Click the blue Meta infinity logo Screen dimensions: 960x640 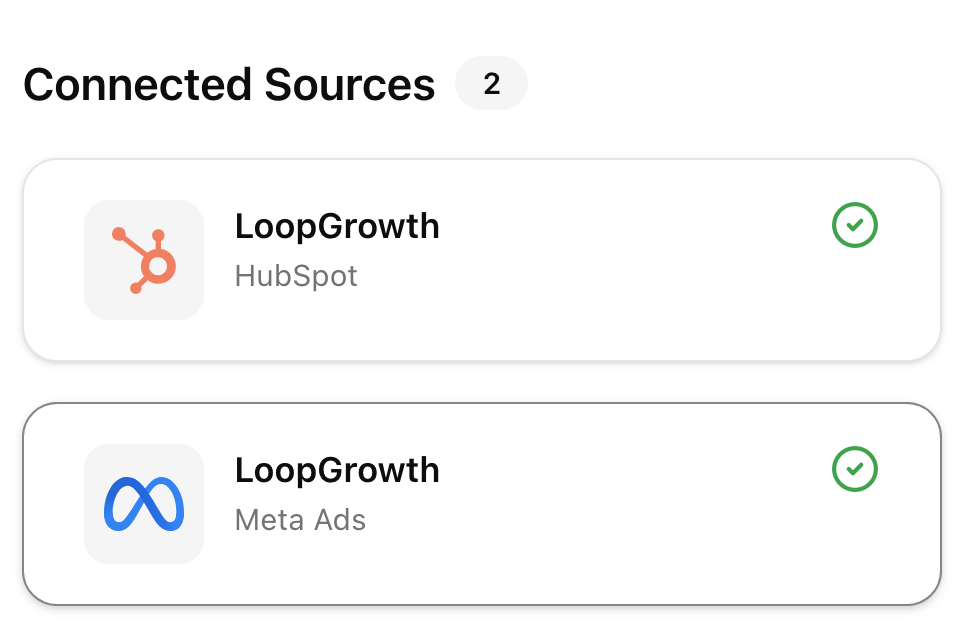pyautogui.click(x=144, y=503)
